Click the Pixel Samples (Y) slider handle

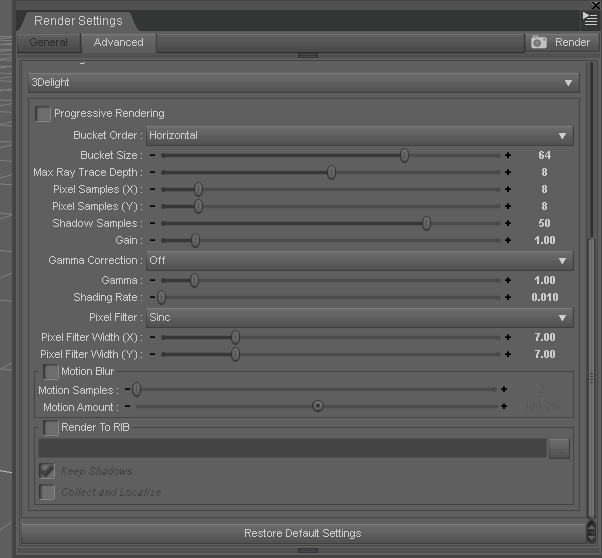tap(198, 206)
